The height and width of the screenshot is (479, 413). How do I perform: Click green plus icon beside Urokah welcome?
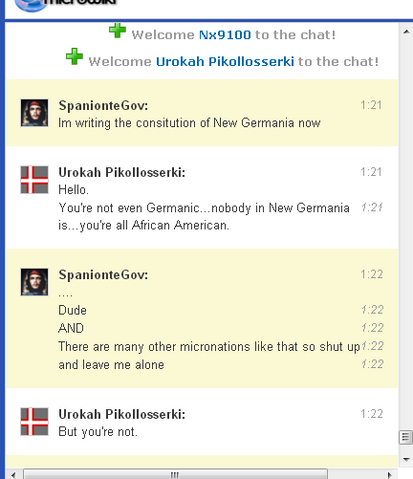(x=74, y=57)
